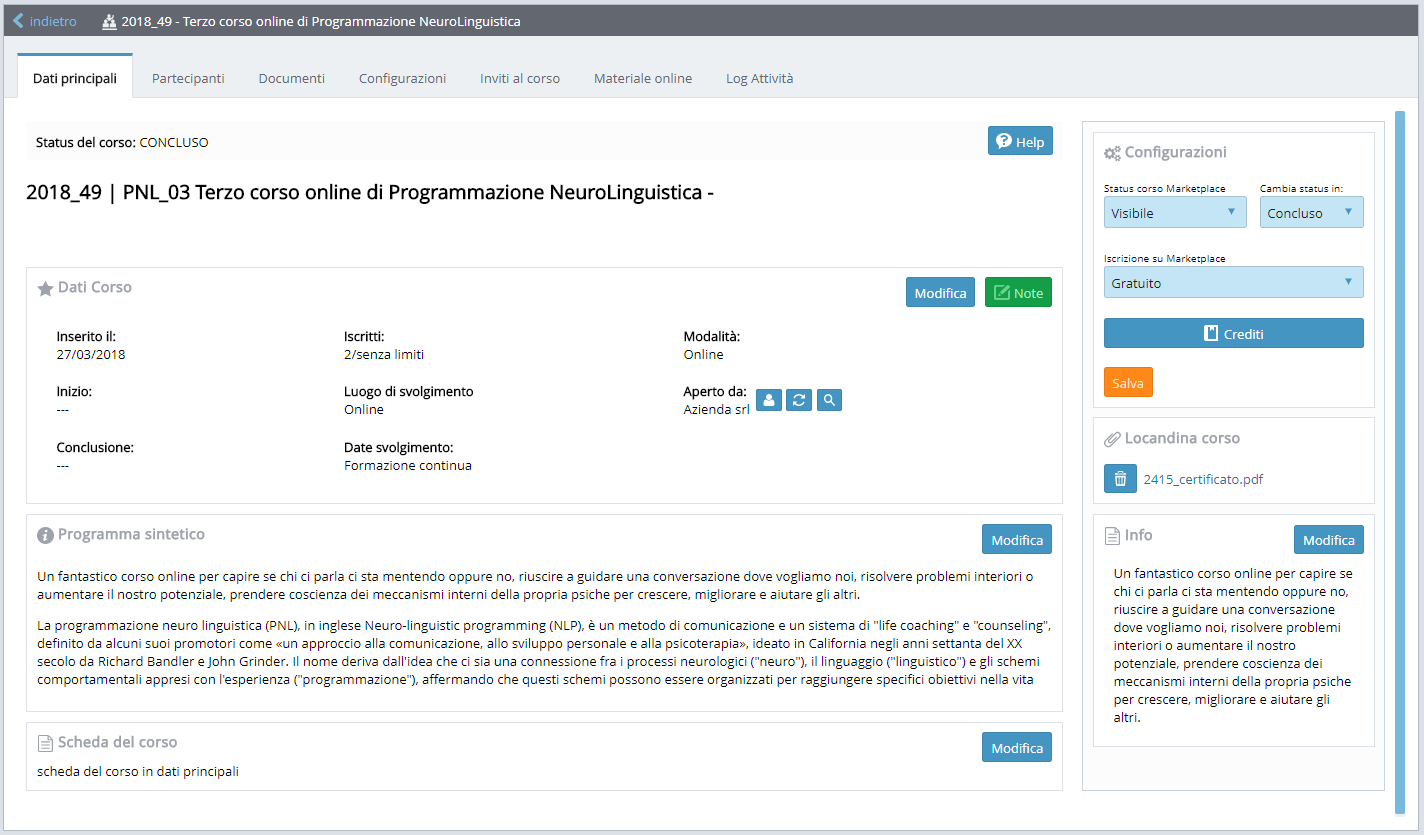This screenshot has height=835, width=1424.
Task: Open the green Note button
Action: (1018, 292)
